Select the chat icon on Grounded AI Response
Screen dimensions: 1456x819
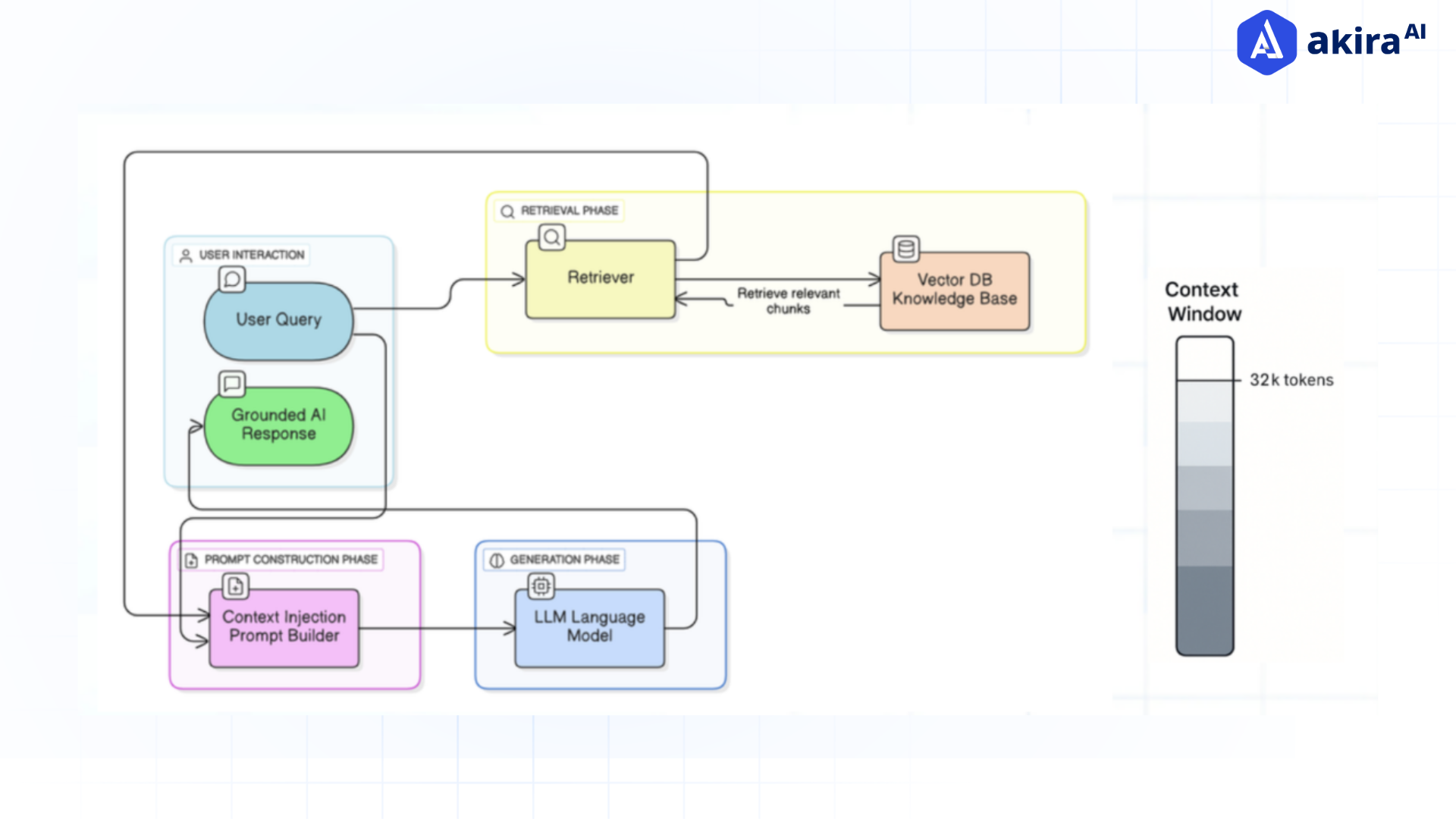(x=231, y=384)
